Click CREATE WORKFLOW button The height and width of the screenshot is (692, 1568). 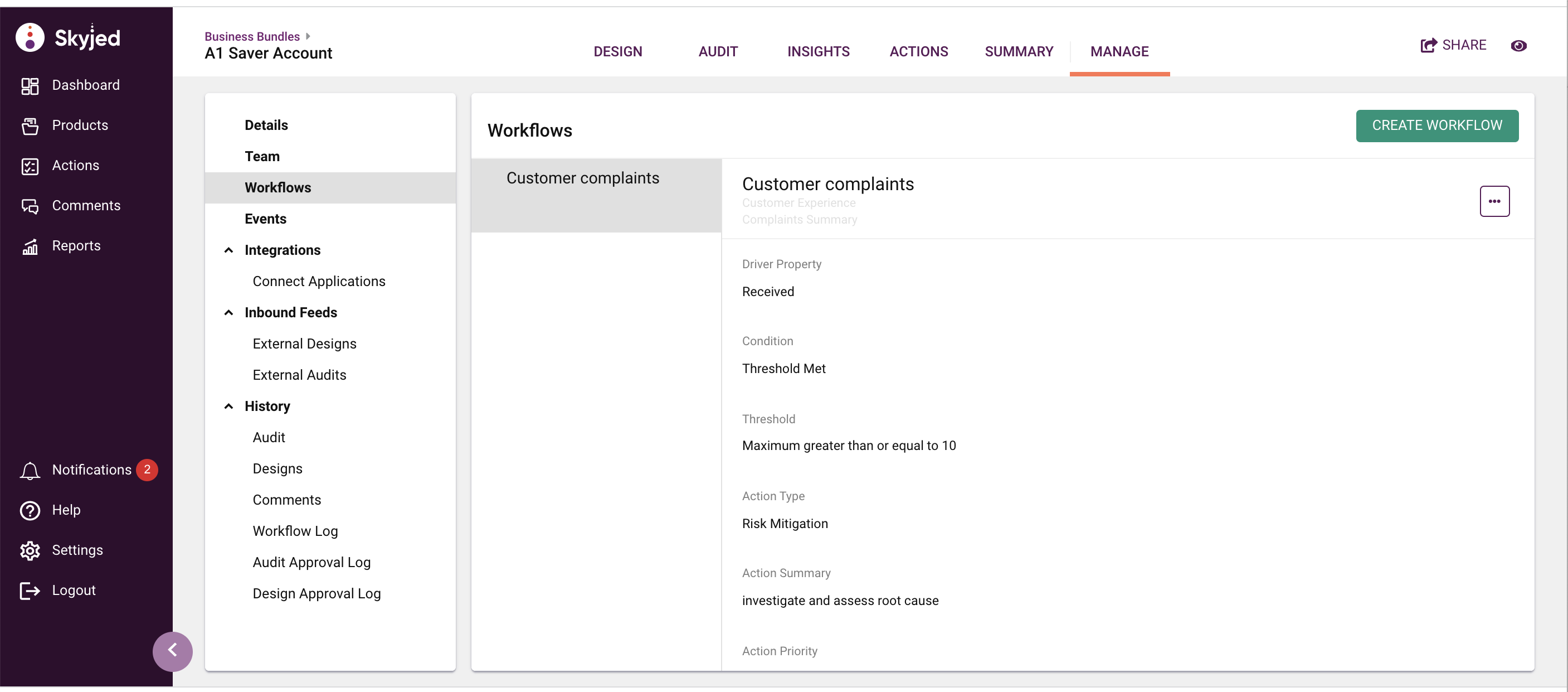coord(1438,126)
